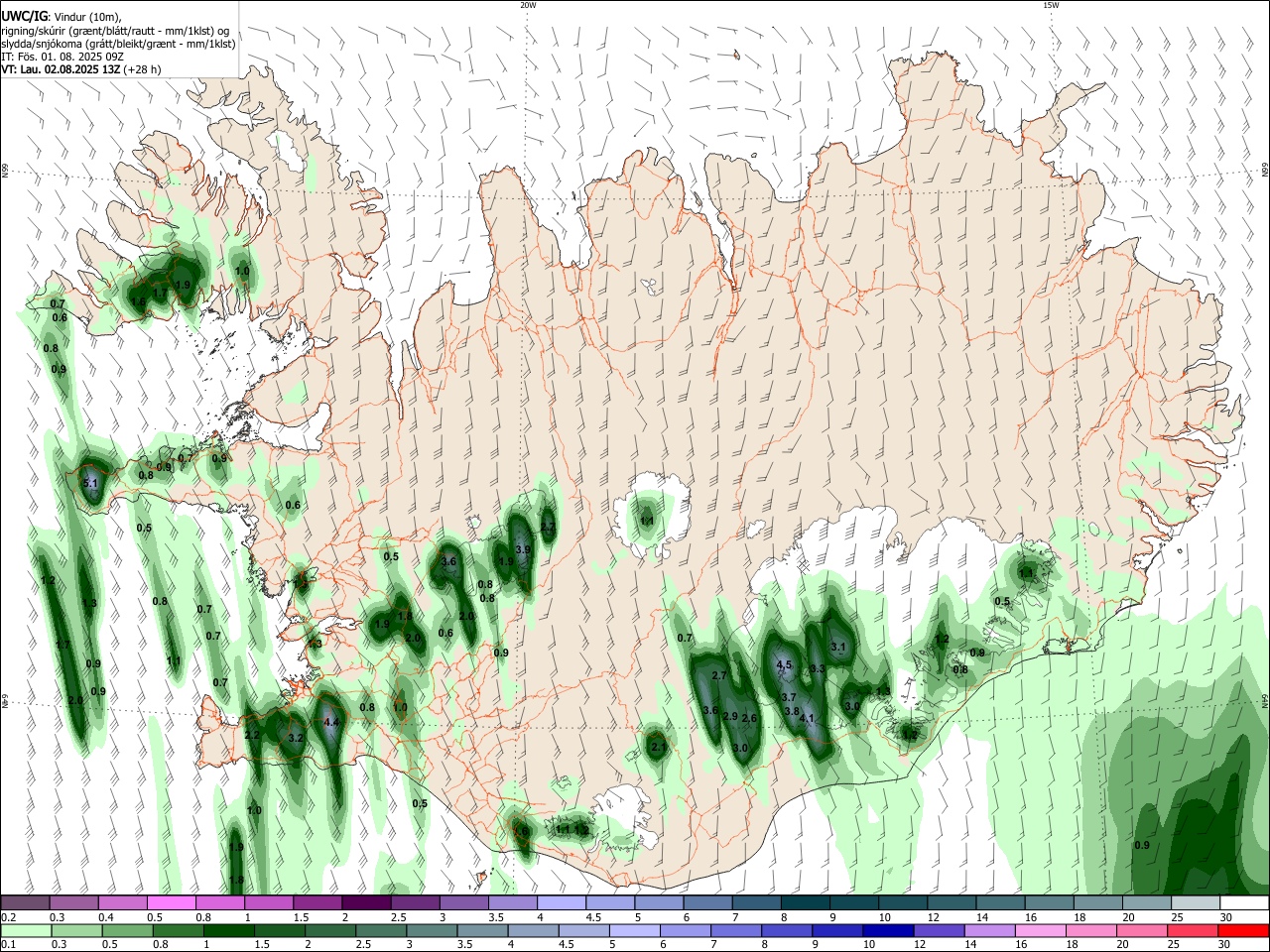The image size is (1270, 952).
Task: Click the 3.1 rainfall value
Action: coord(837,648)
